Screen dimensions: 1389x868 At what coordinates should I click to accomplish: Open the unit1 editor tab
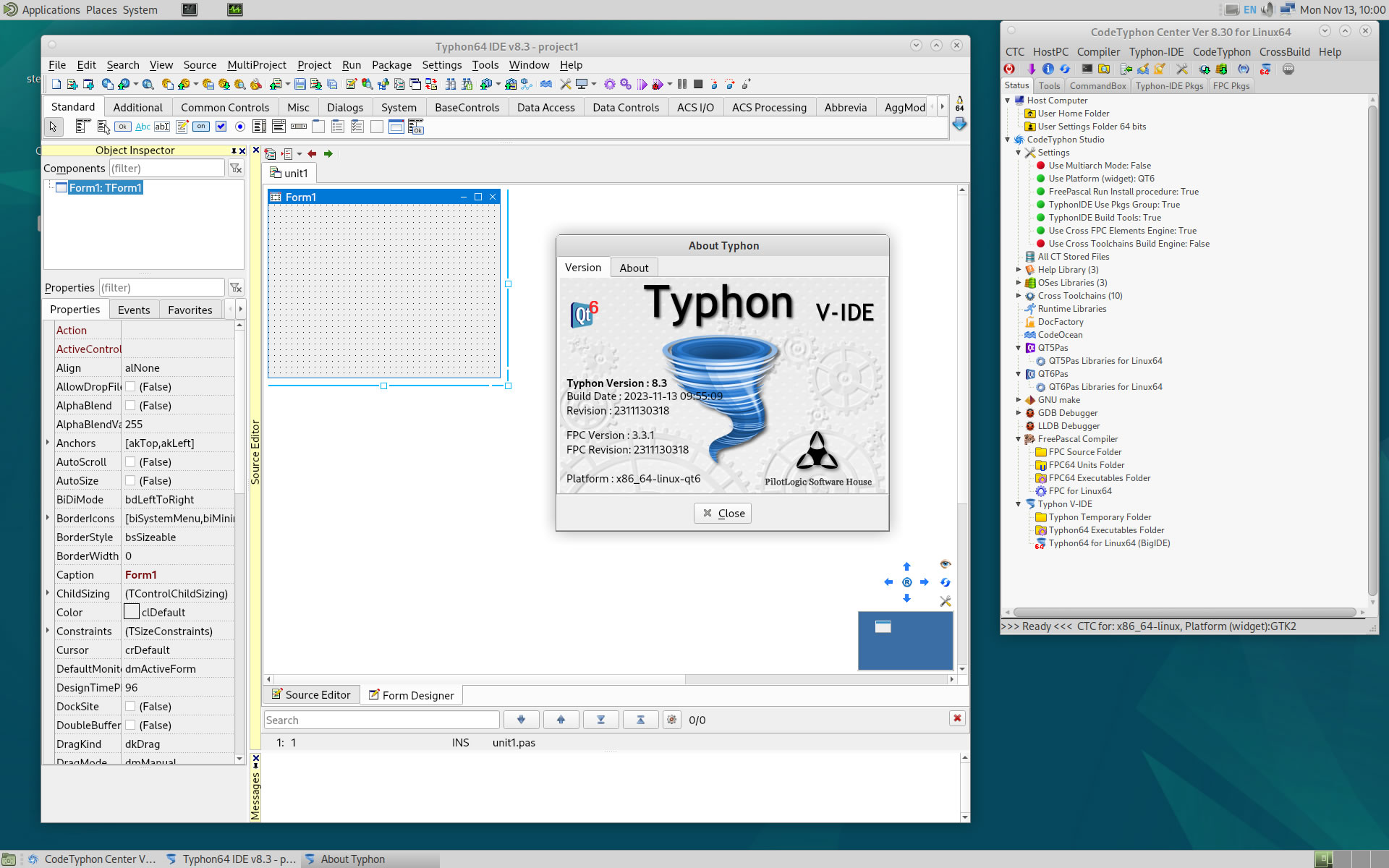click(x=289, y=173)
